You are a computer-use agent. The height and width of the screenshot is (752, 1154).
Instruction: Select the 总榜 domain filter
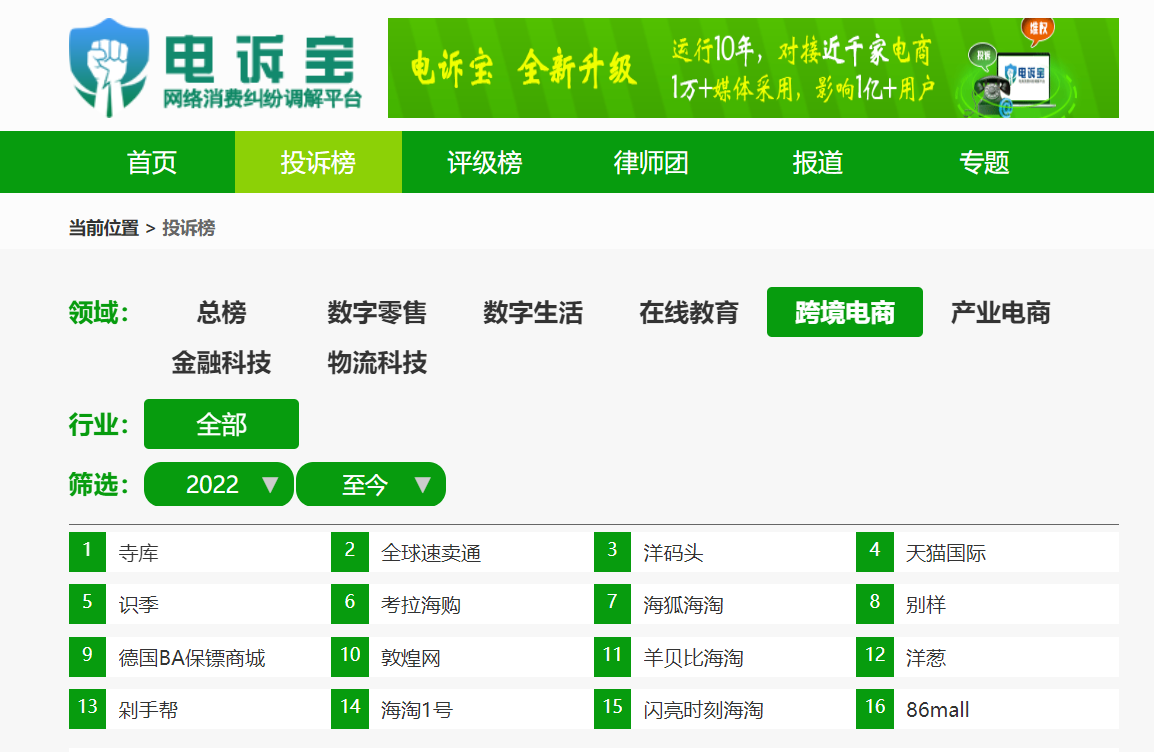tap(221, 312)
